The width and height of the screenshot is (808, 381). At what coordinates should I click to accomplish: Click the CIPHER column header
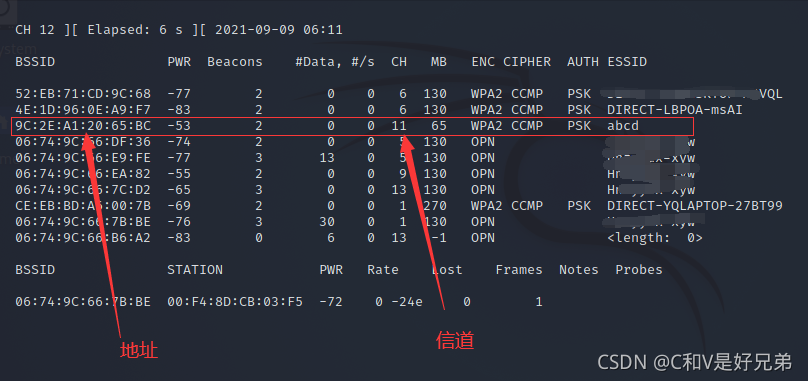527,62
